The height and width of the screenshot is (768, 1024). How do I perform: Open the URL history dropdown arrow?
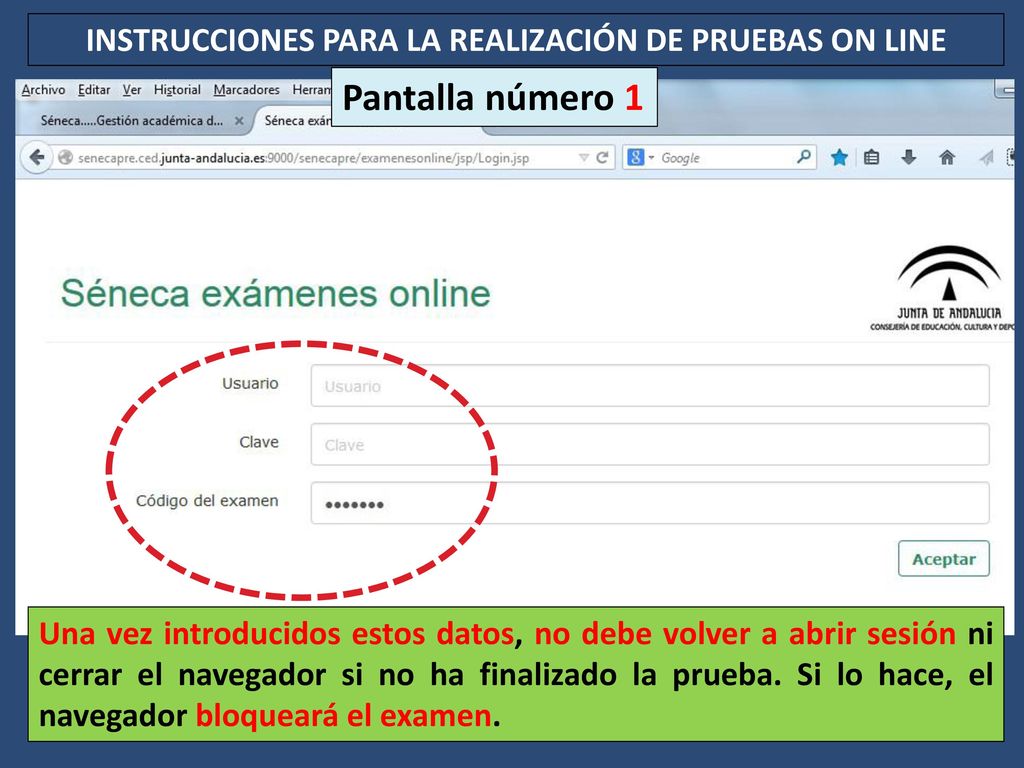tap(583, 157)
